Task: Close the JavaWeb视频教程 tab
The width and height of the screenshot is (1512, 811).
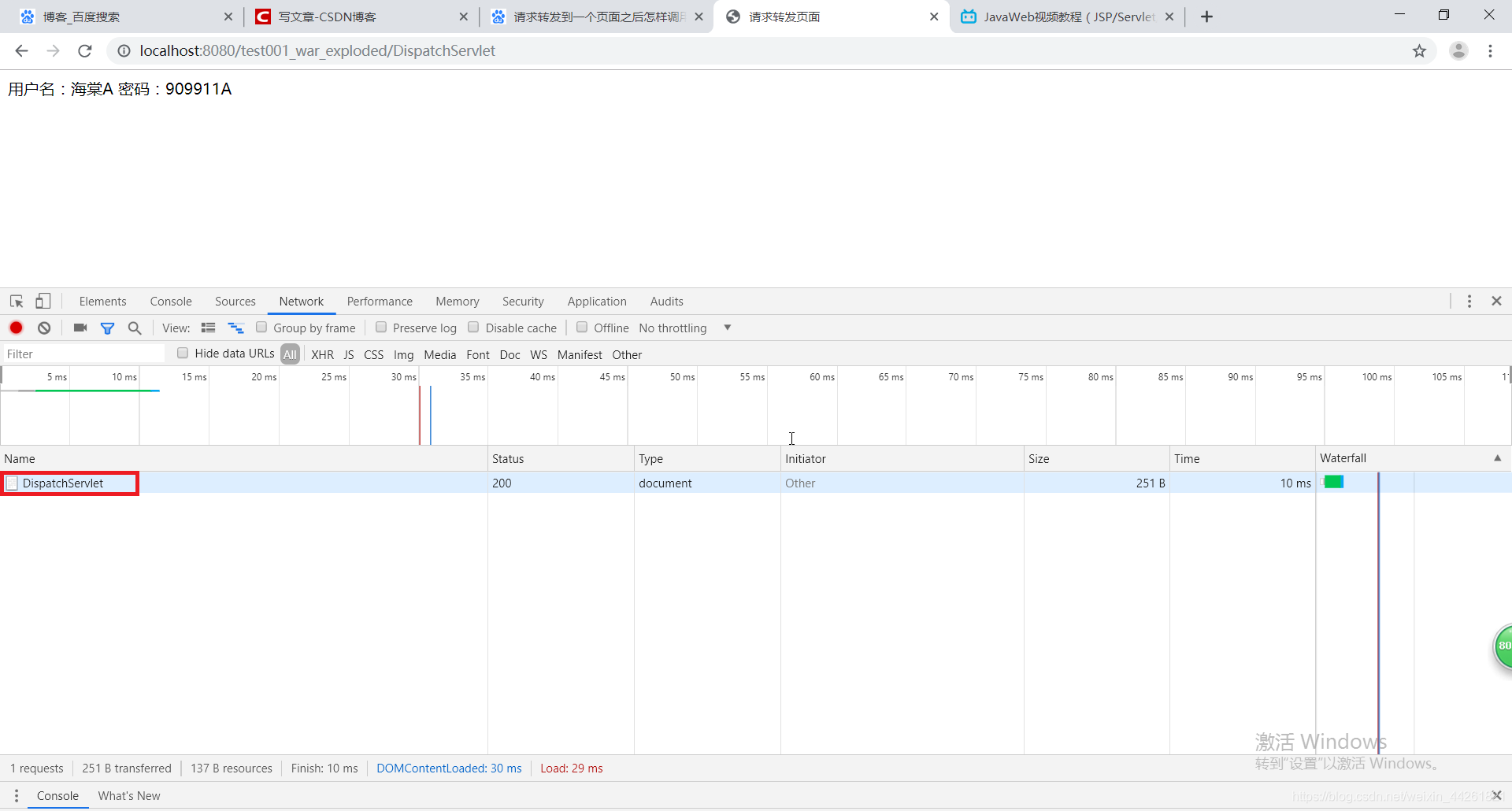Action: coord(1169,17)
